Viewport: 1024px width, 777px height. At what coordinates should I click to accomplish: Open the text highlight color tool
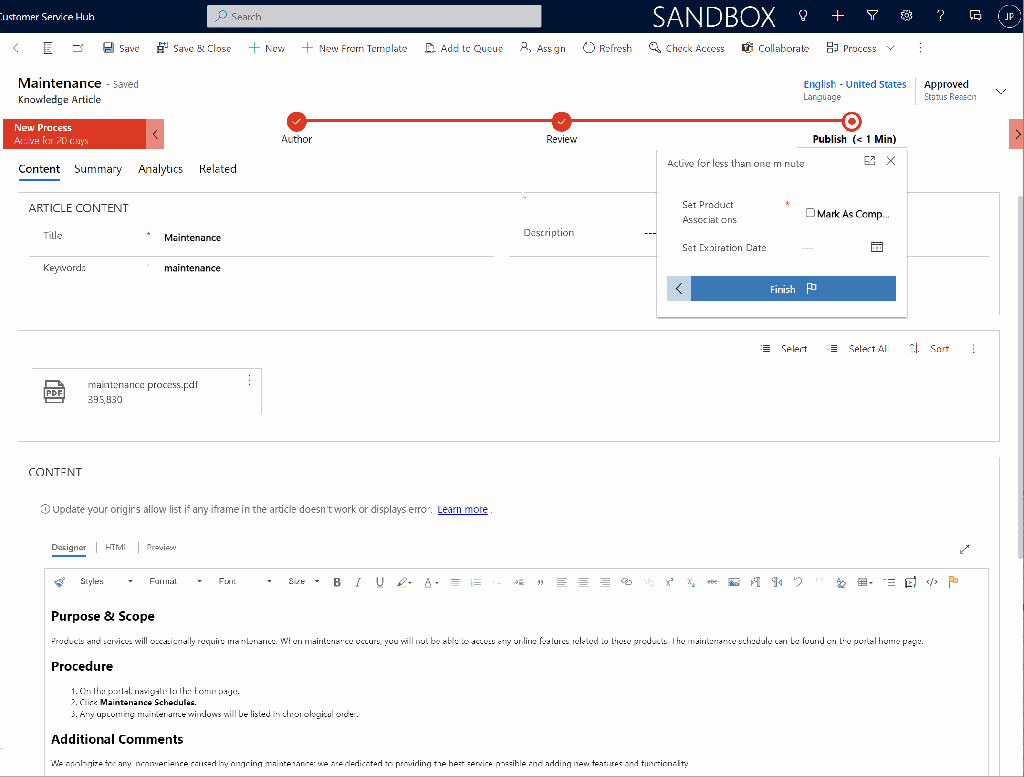[404, 581]
